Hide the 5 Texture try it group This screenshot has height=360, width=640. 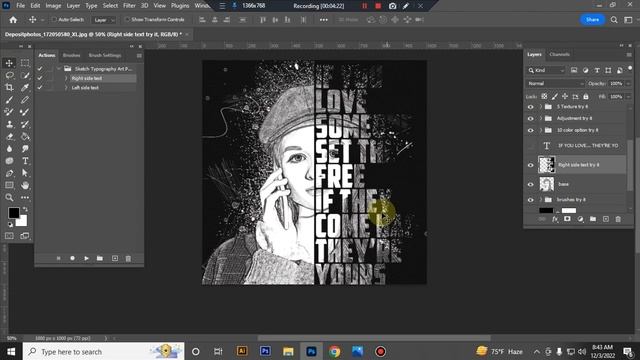[531, 107]
